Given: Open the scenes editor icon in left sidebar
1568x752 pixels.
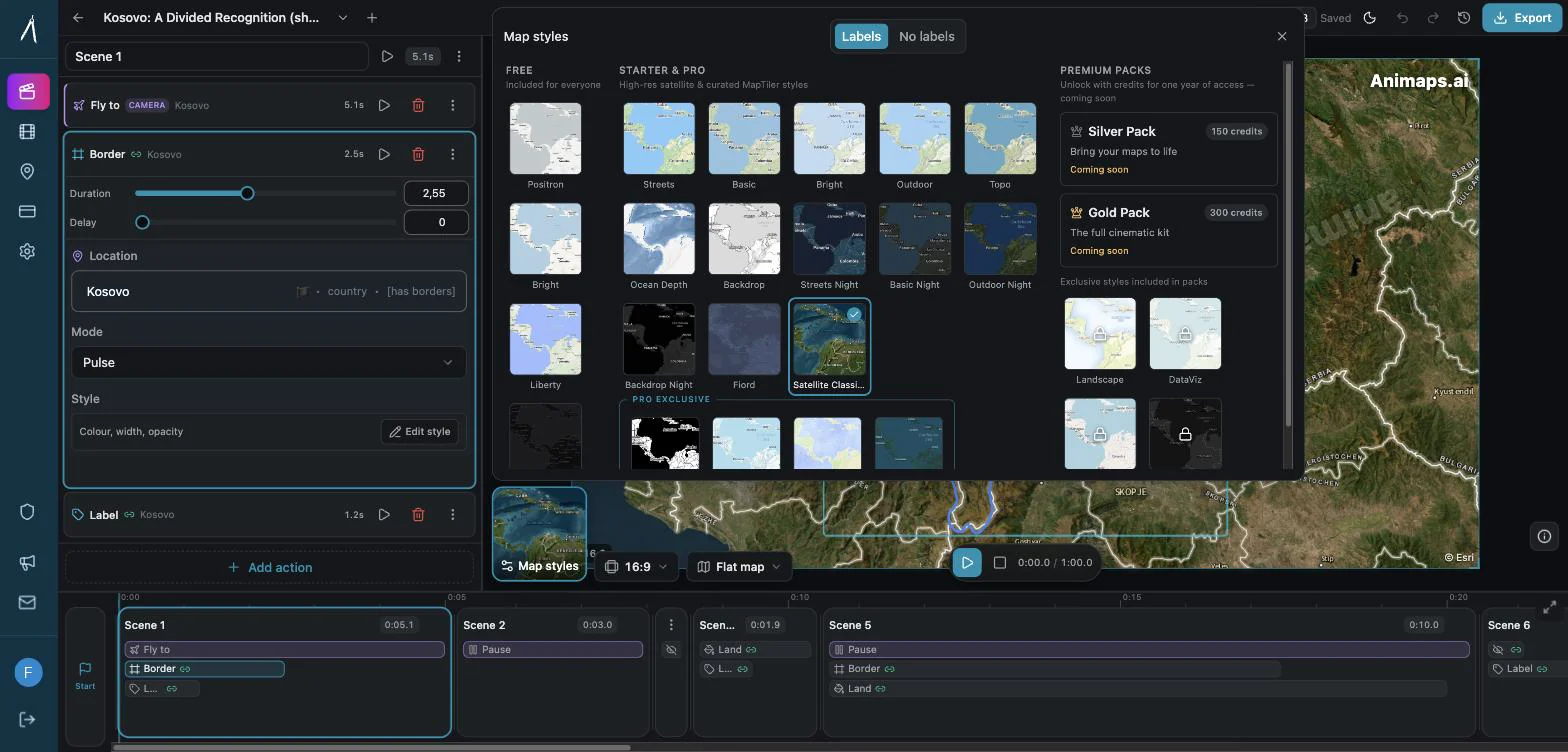Looking at the screenshot, I should 28,91.
